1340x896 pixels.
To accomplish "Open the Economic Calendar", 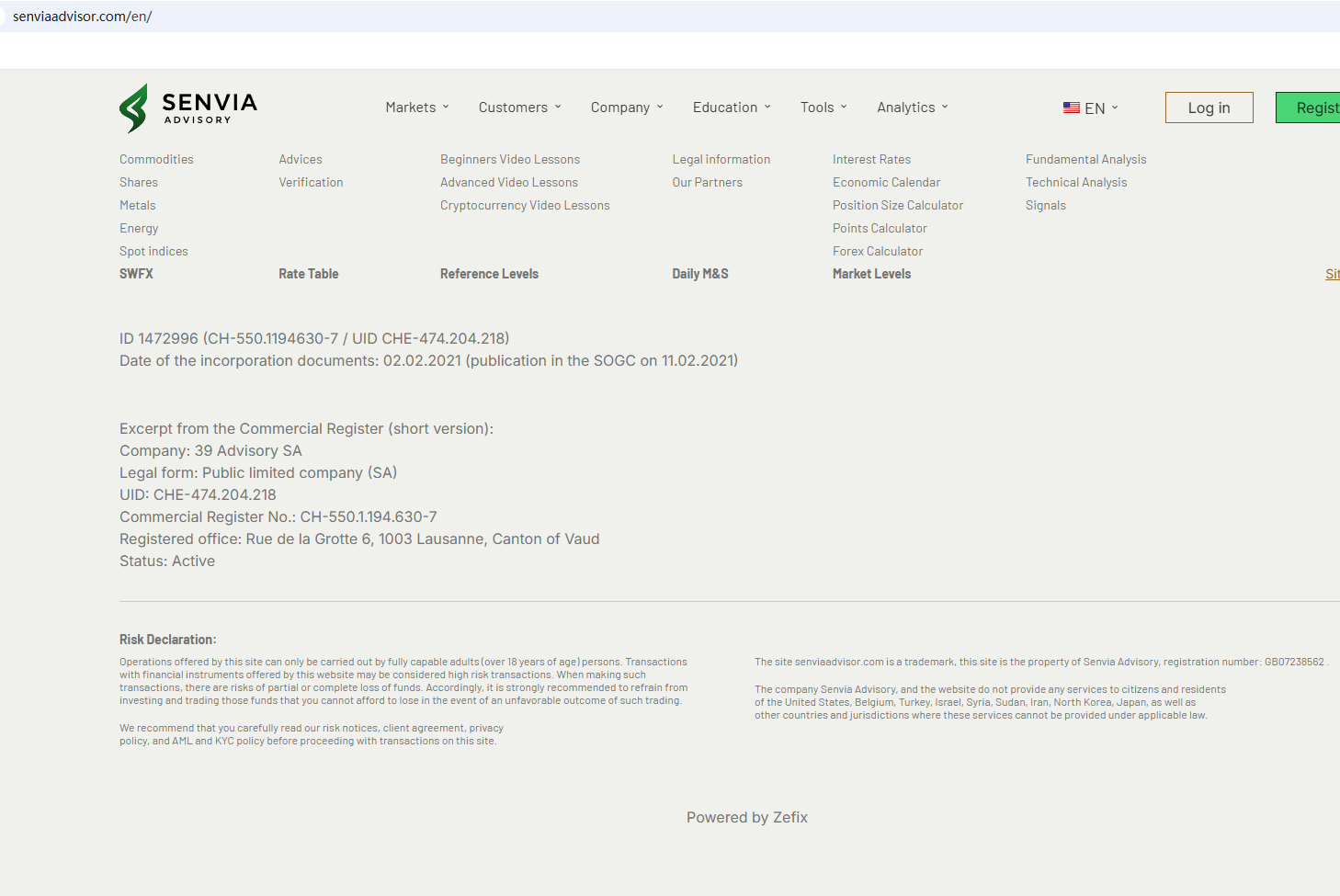I will tap(886, 182).
